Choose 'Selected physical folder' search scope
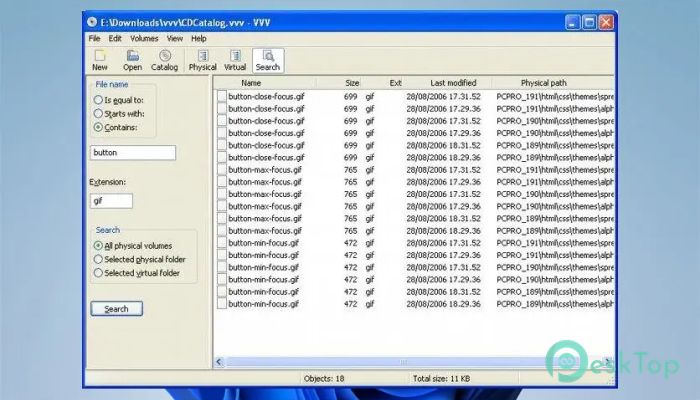Viewport: 700px width, 400px height. tap(98, 259)
